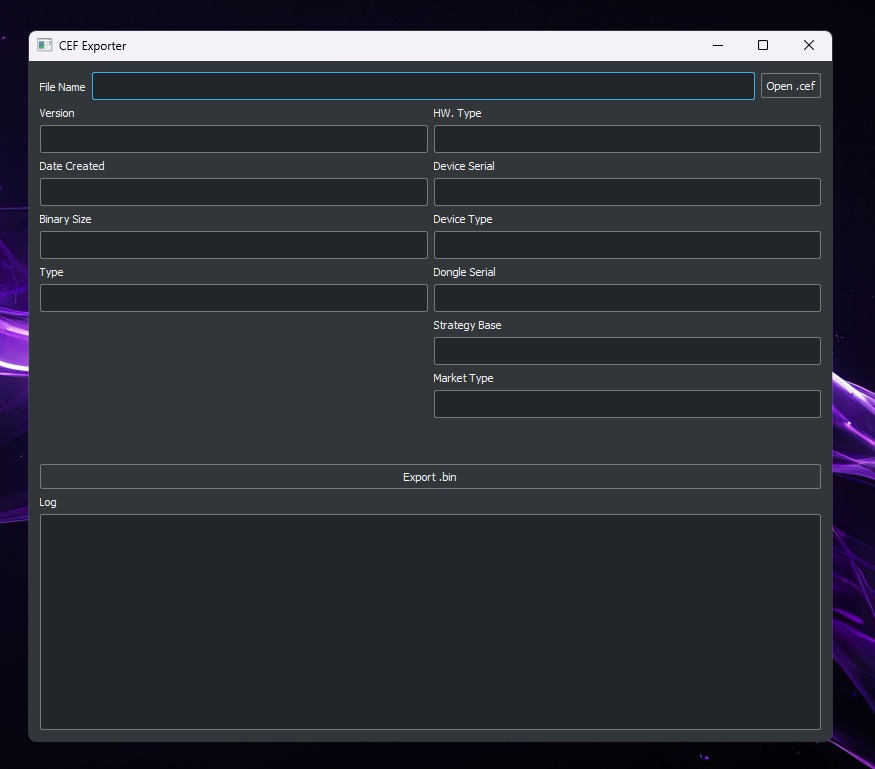Minimize the CEF Exporter window
The height and width of the screenshot is (769, 875).
[x=718, y=45]
